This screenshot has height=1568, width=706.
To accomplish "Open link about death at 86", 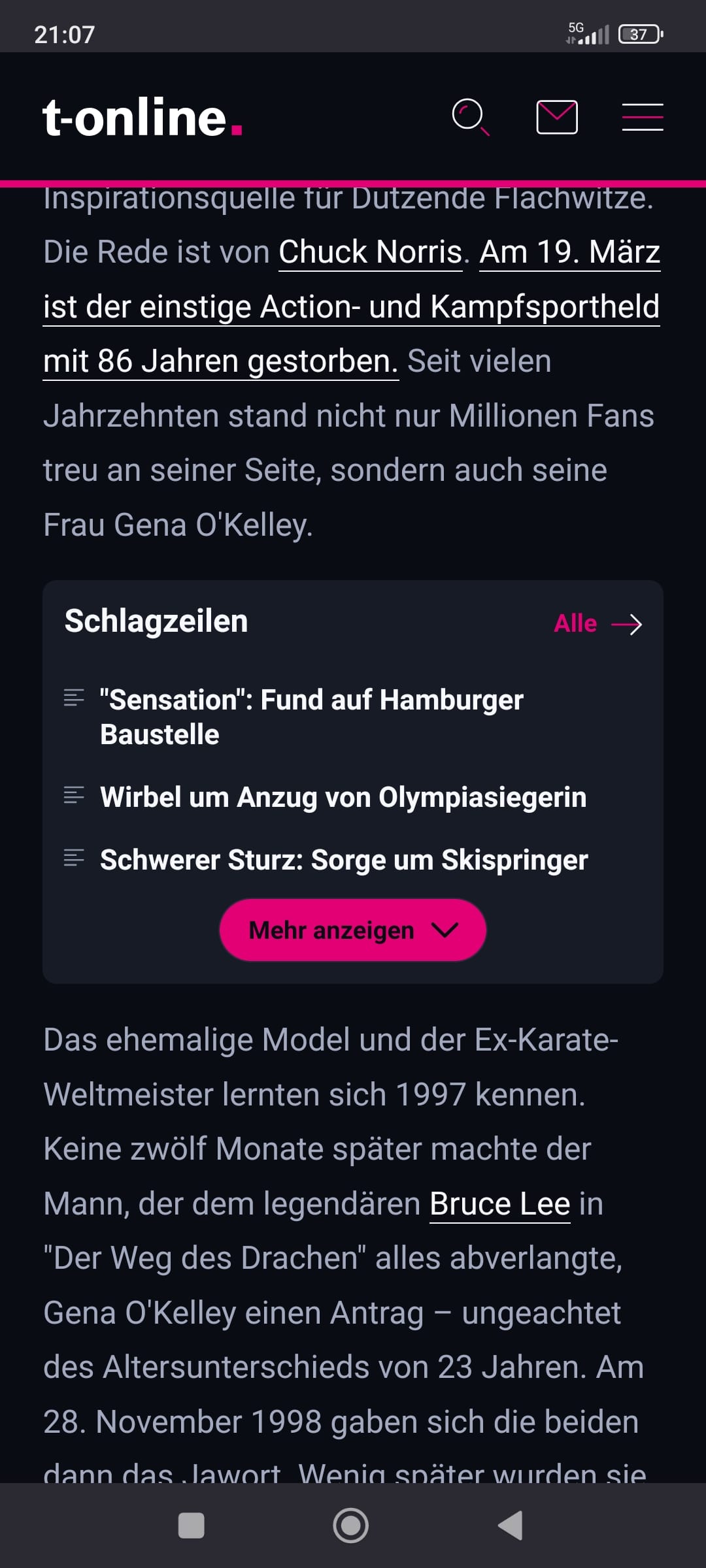I will coord(351,307).
